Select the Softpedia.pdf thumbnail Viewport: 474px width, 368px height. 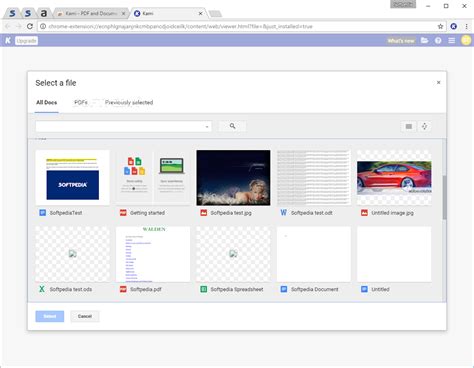click(153, 254)
